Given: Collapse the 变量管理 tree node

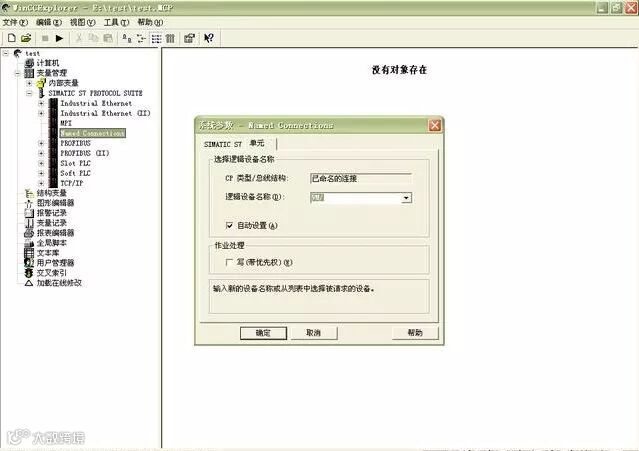Looking at the screenshot, I should [x=18, y=73].
